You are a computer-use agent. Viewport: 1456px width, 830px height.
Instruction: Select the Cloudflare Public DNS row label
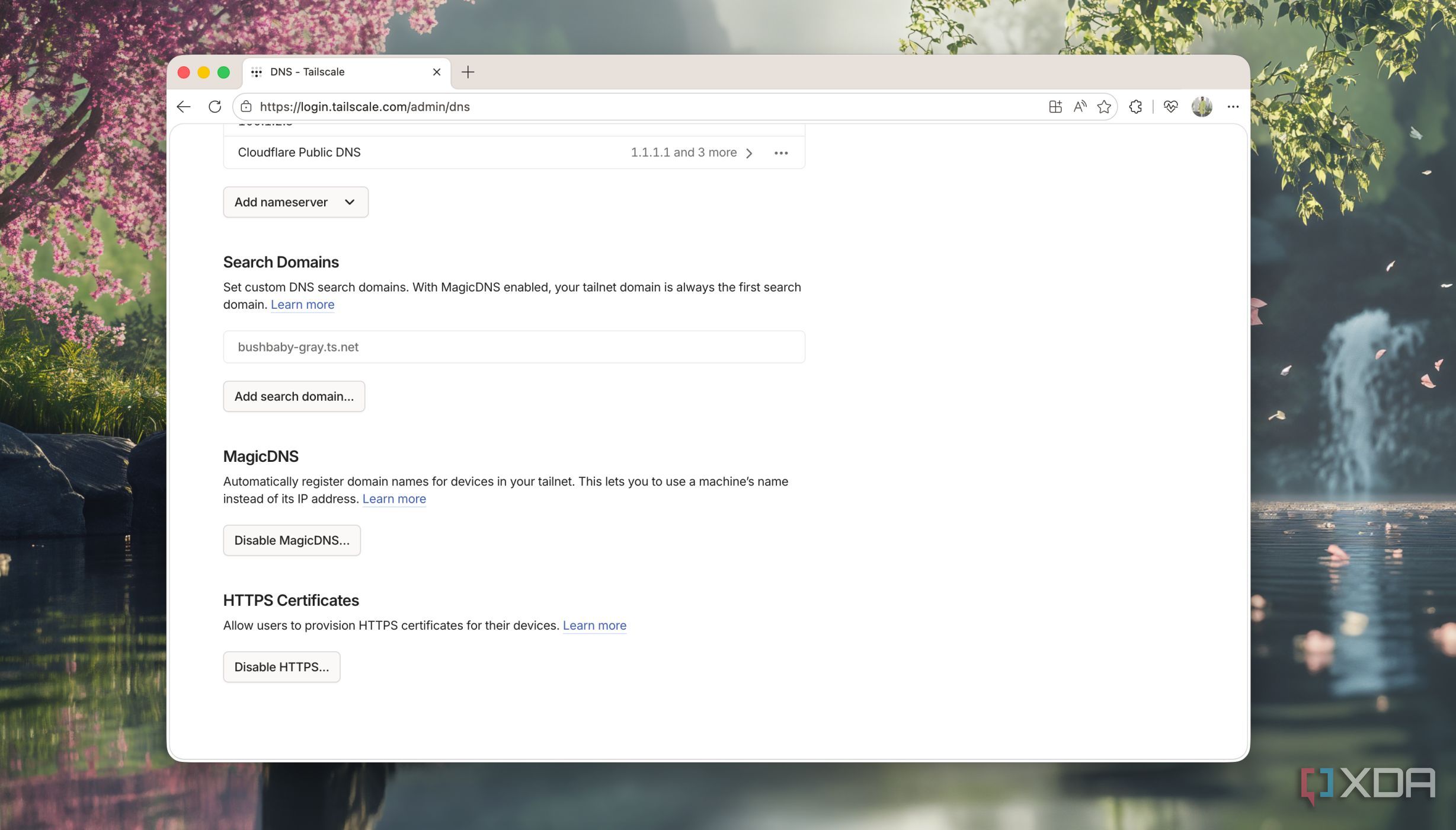pos(299,152)
